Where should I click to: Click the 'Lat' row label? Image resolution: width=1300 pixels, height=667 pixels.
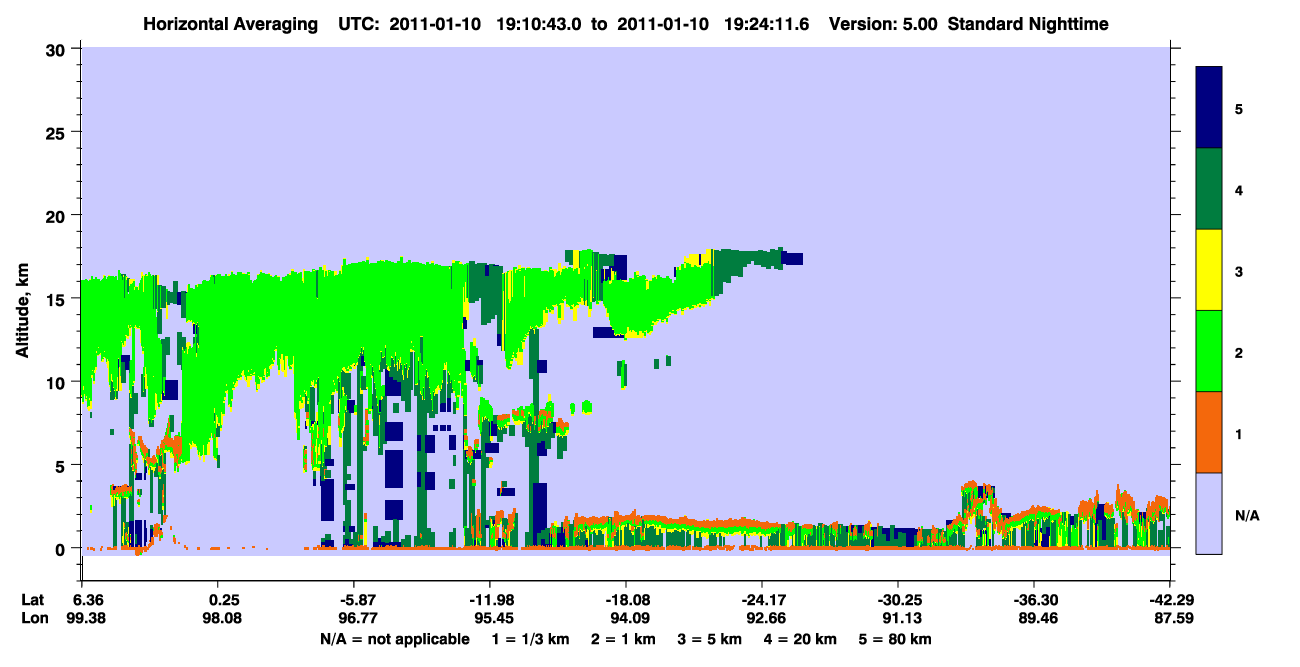click(32, 600)
